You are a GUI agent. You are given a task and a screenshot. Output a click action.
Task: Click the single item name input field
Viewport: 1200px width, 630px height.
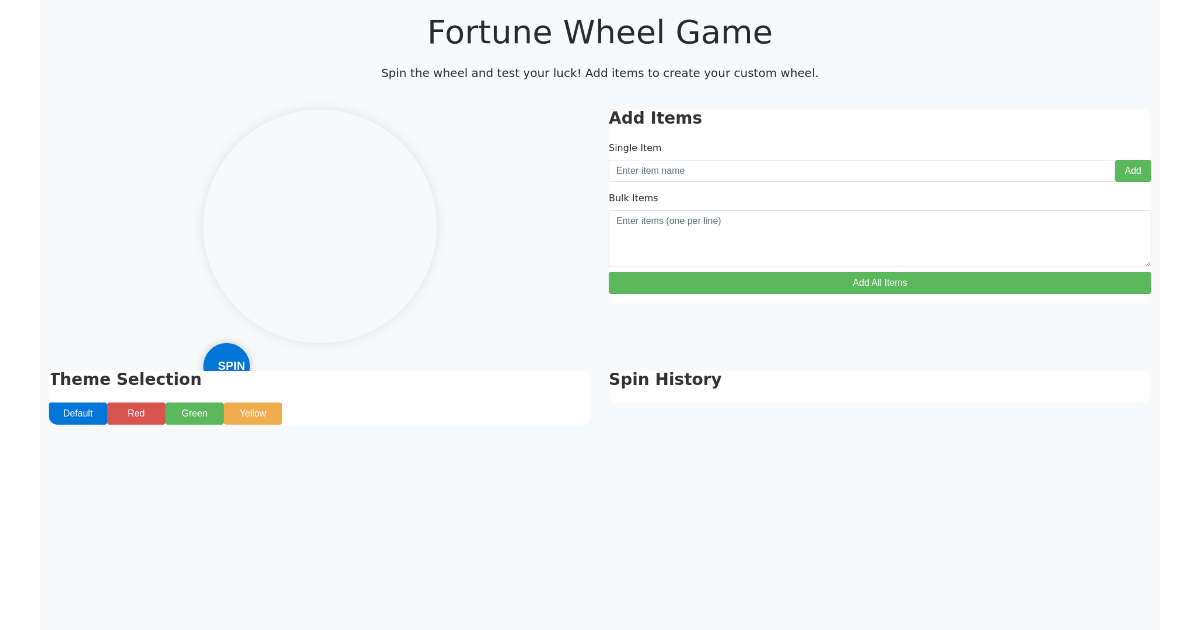pos(860,170)
